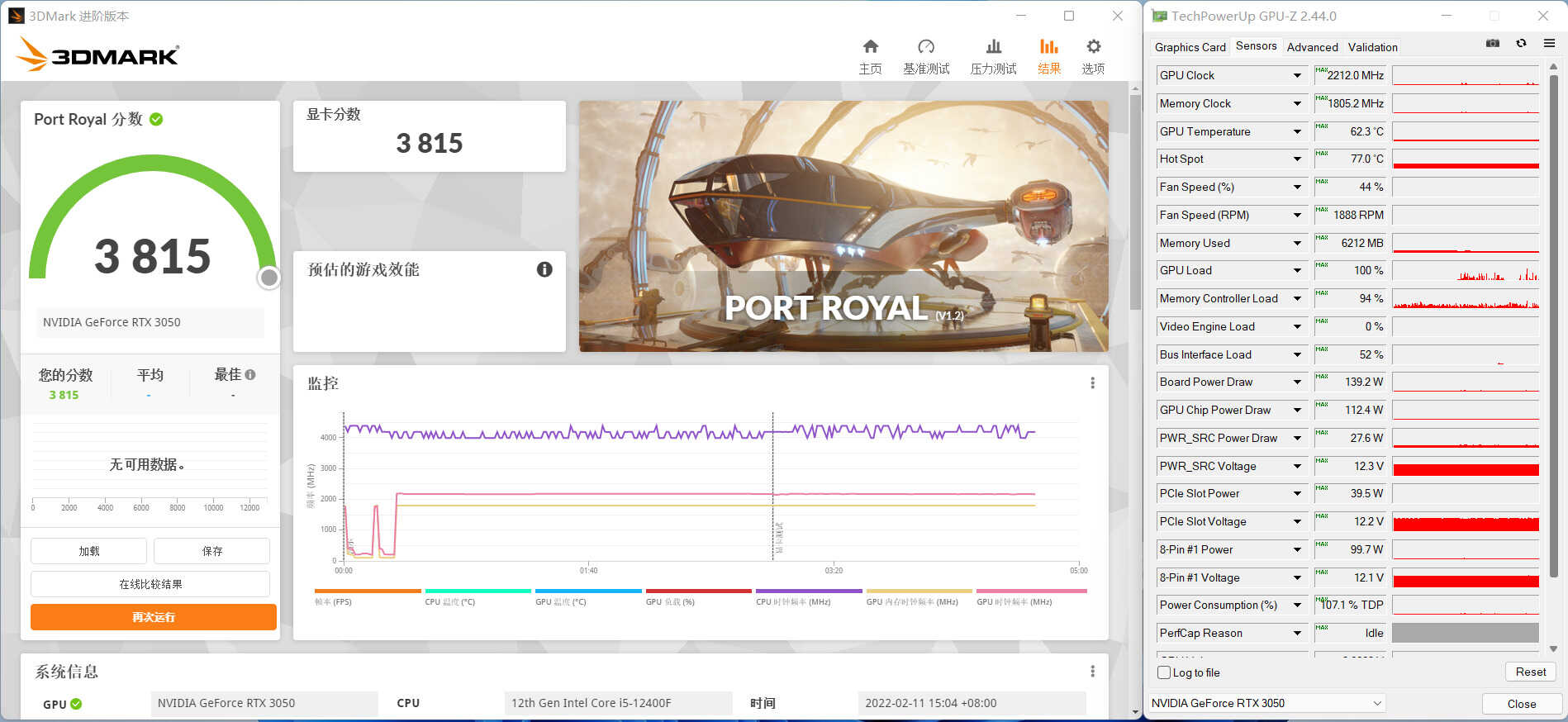Open the GPU-Z hamburger menu

coord(1549,44)
